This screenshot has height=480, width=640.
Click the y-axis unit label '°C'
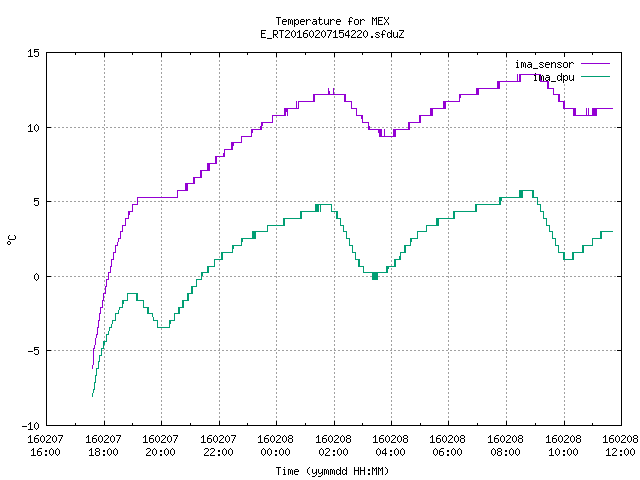(11, 240)
